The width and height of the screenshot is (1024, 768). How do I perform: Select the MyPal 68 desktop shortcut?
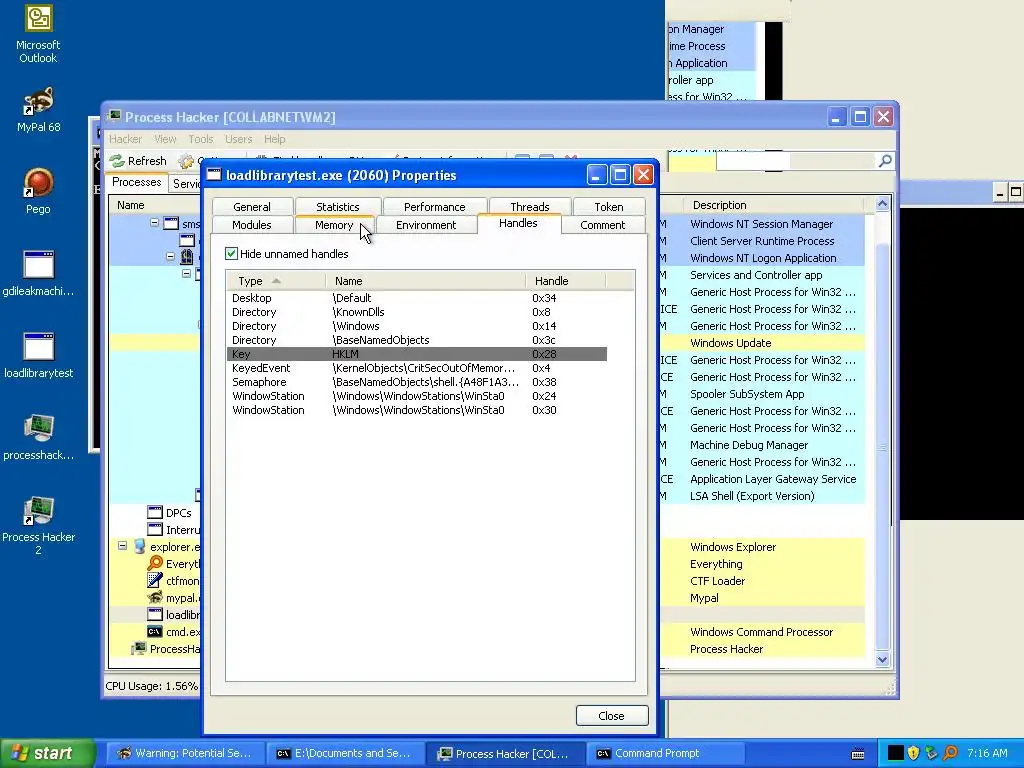[x=38, y=110]
